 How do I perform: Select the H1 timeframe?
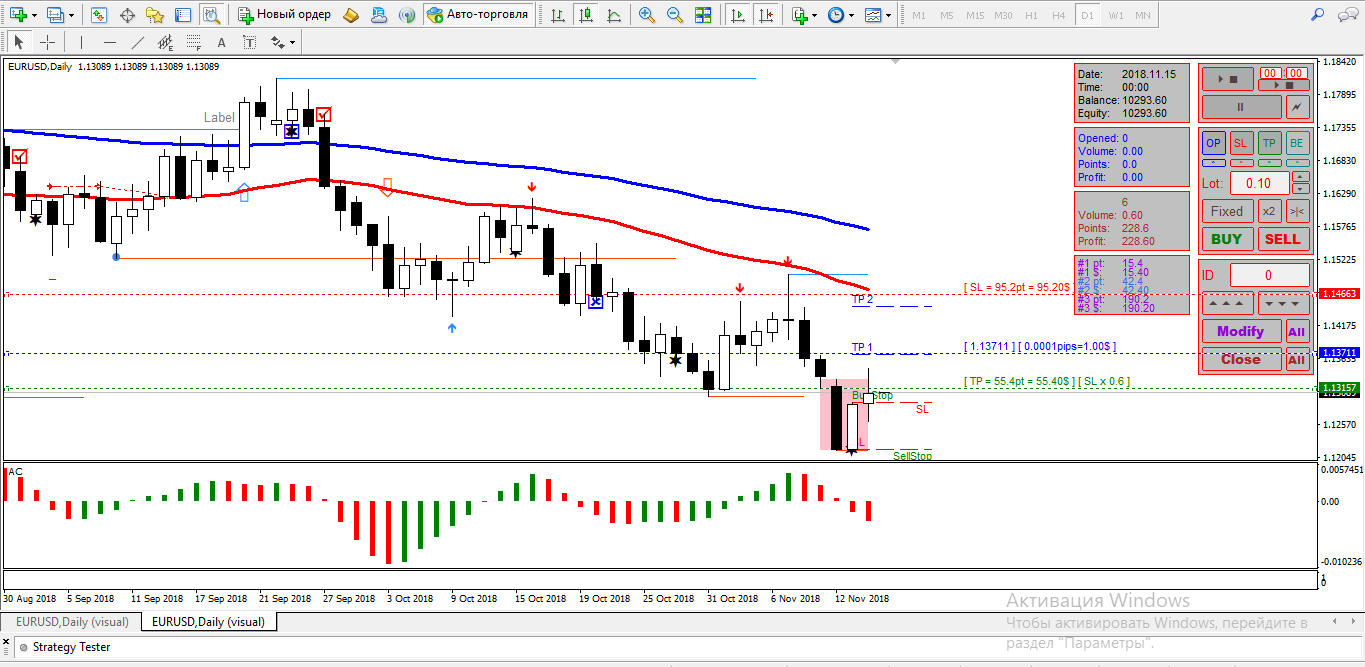[x=1031, y=16]
